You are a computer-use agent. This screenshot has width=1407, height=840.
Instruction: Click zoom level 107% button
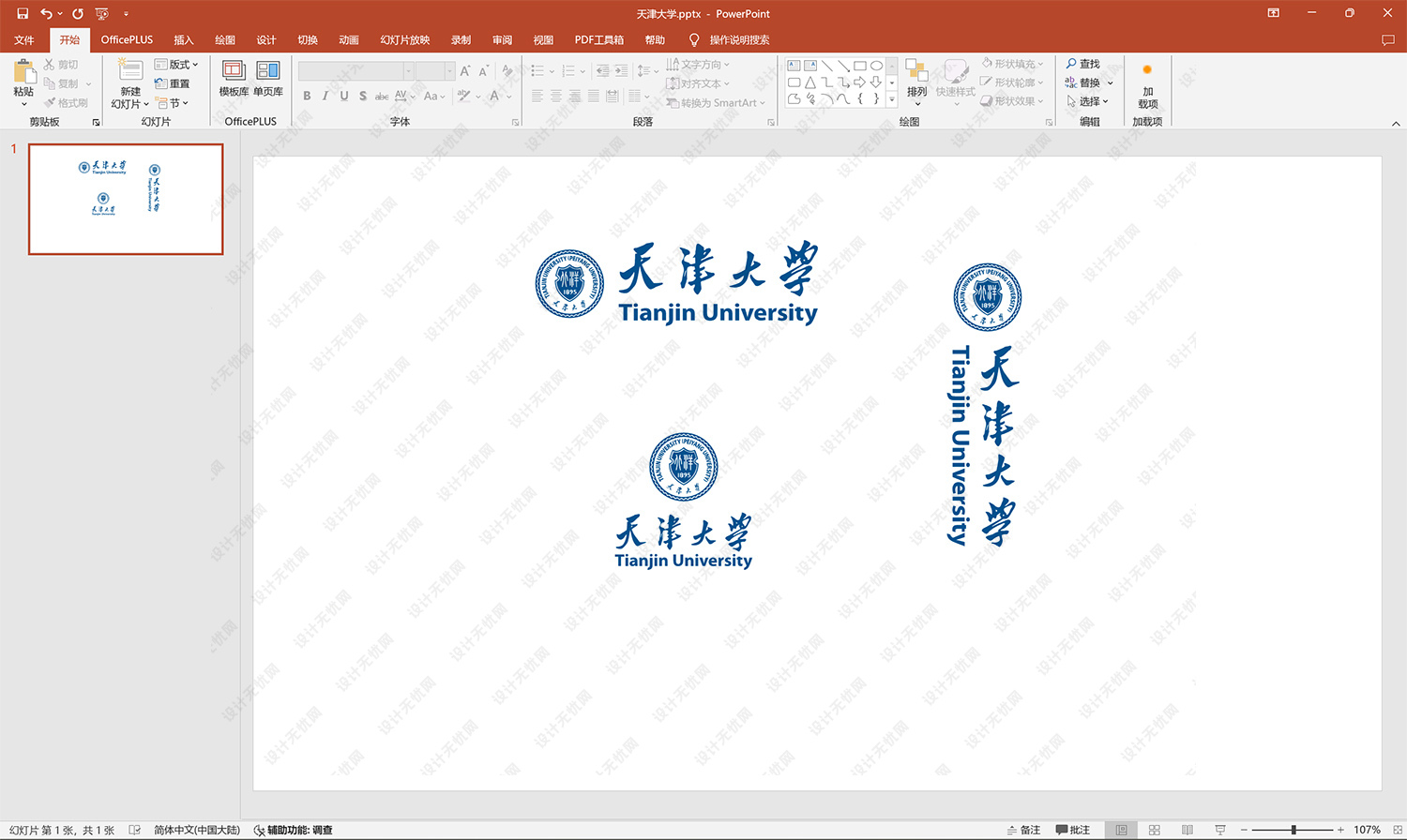1367,830
